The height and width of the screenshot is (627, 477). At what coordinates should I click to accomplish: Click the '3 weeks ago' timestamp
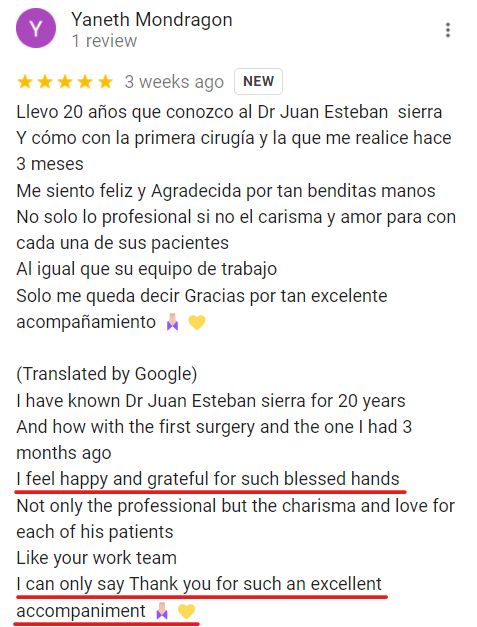click(x=174, y=82)
